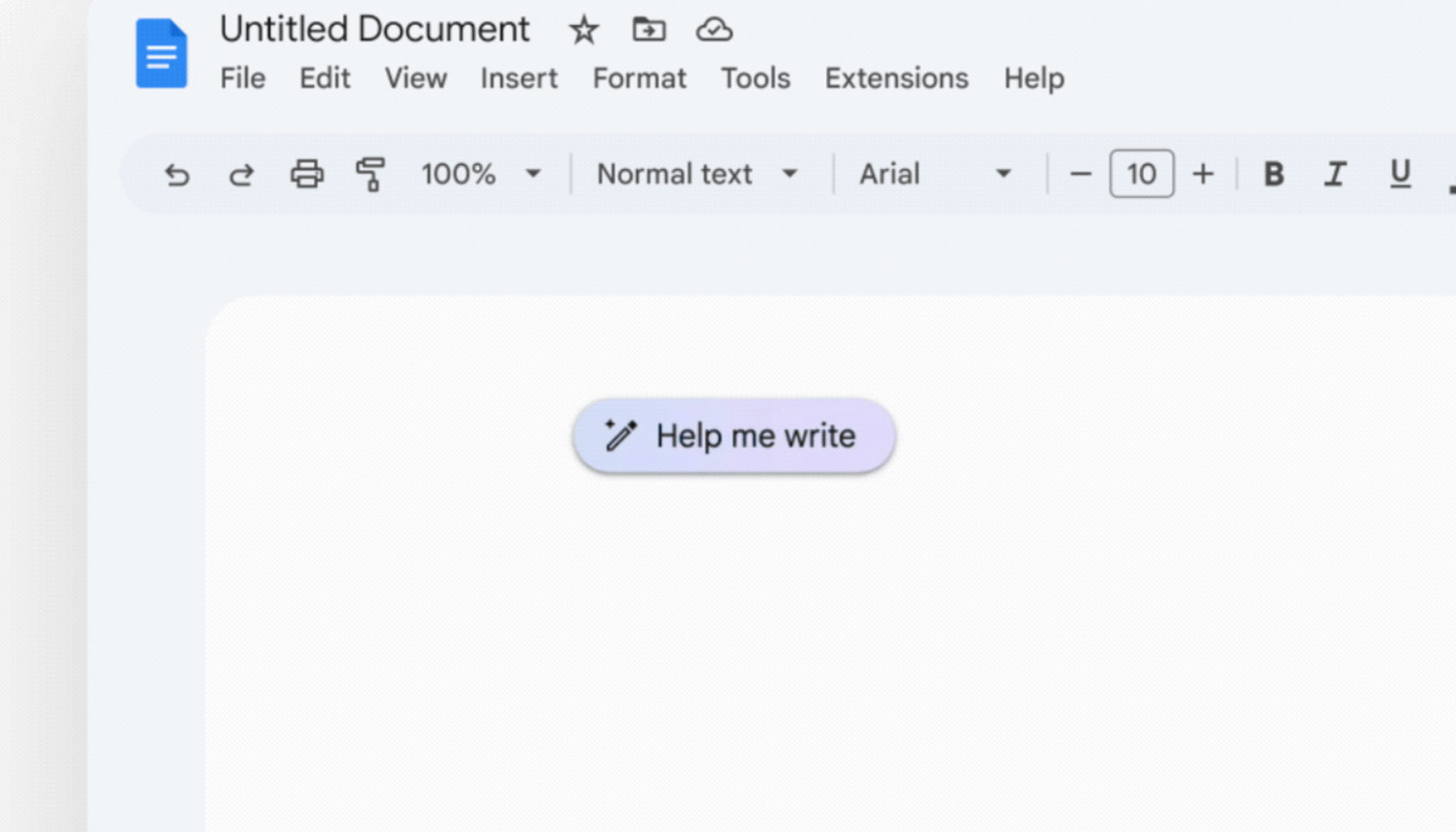1456x832 pixels.
Task: Toggle underline formatting
Action: [x=1400, y=174]
